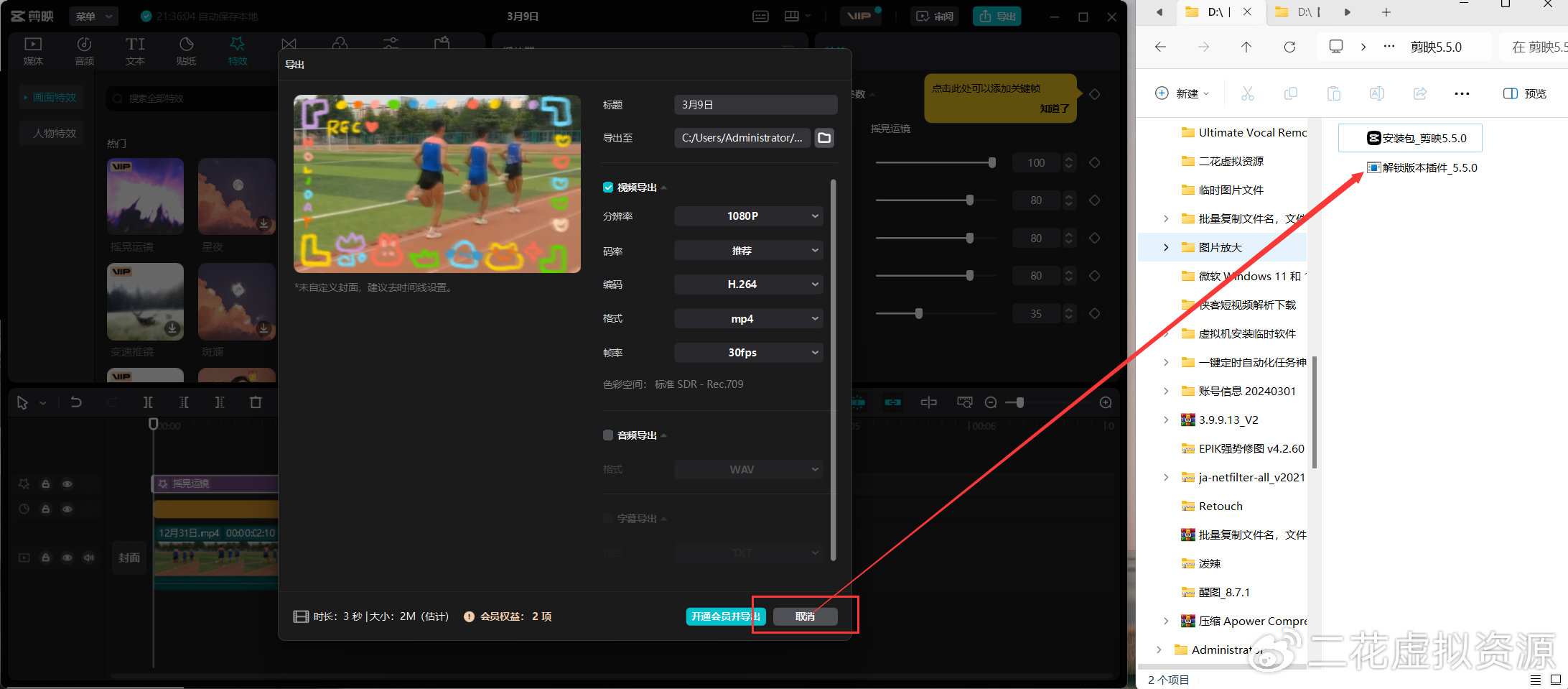
Task: Expand the 图片放大 folder in Explorer tree
Action: (1166, 247)
